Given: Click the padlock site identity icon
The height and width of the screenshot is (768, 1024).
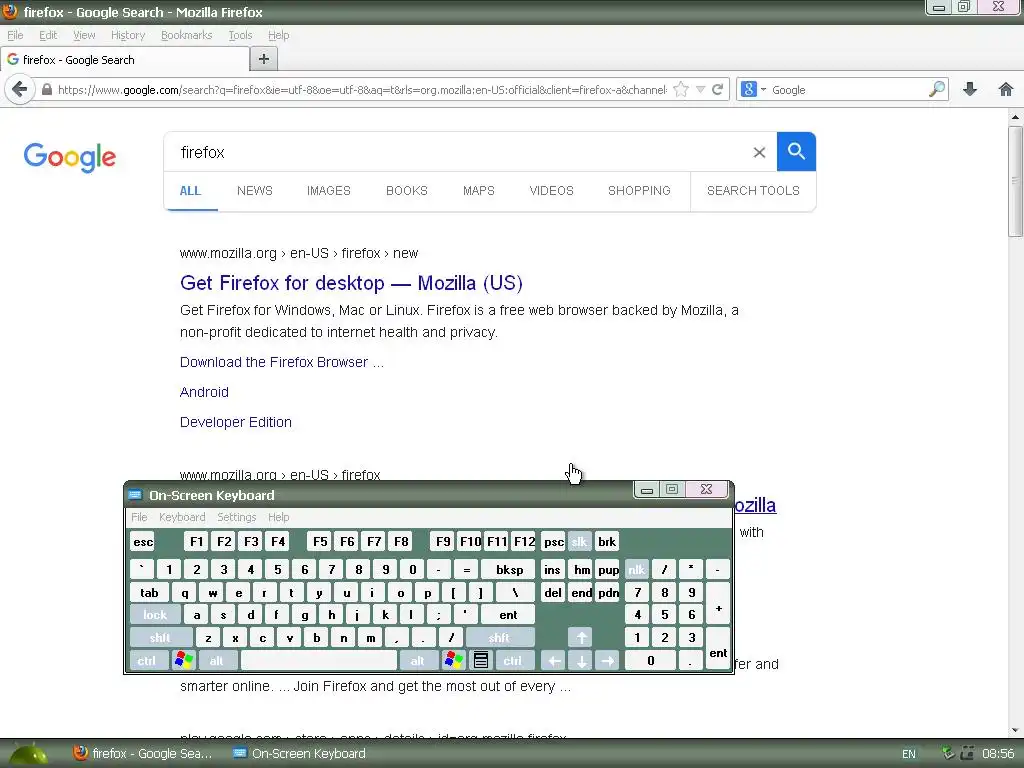Looking at the screenshot, I should (46, 89).
